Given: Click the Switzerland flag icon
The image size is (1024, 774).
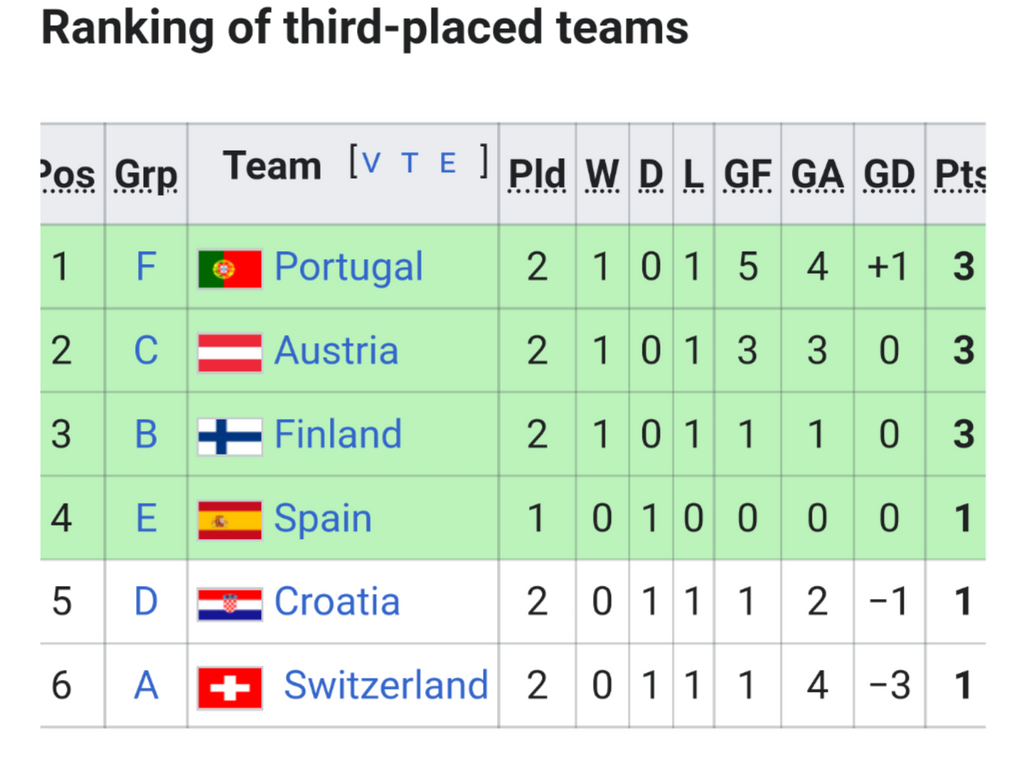Looking at the screenshot, I should point(230,687).
